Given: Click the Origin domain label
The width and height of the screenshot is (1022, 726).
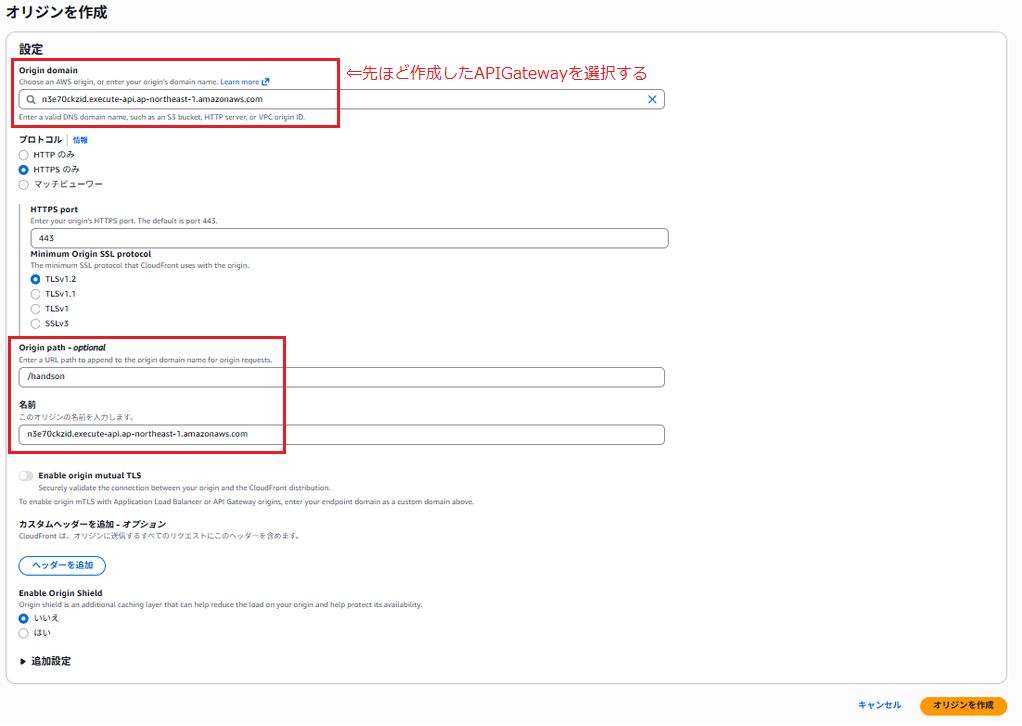Looking at the screenshot, I should coord(48,70).
